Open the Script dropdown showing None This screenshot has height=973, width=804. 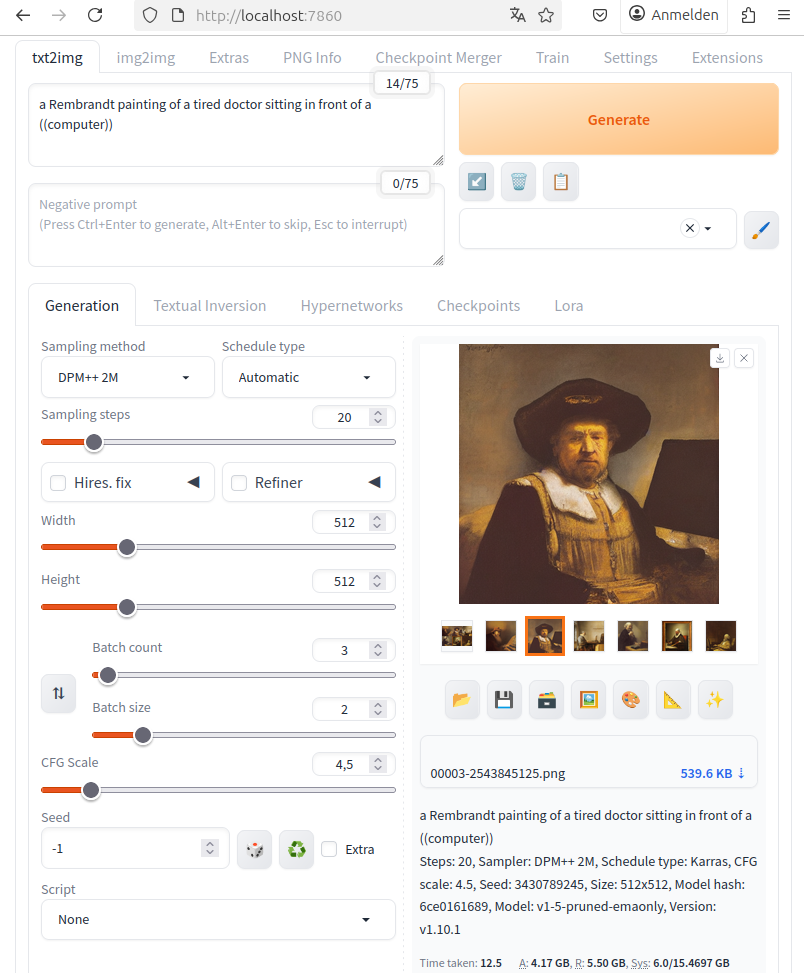pos(218,919)
